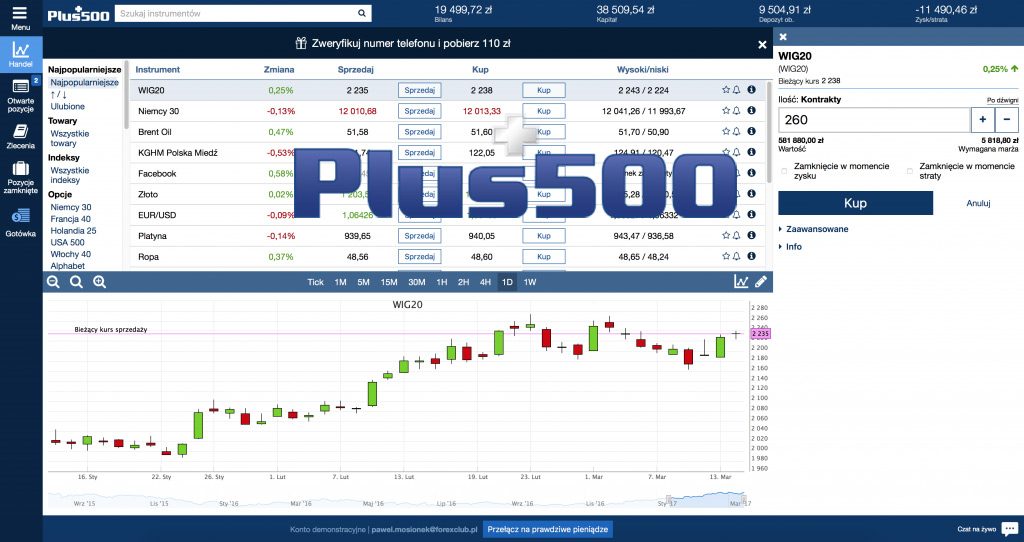The image size is (1024, 542).
Task: Increase contract quantity with plus button
Action: tap(982, 120)
